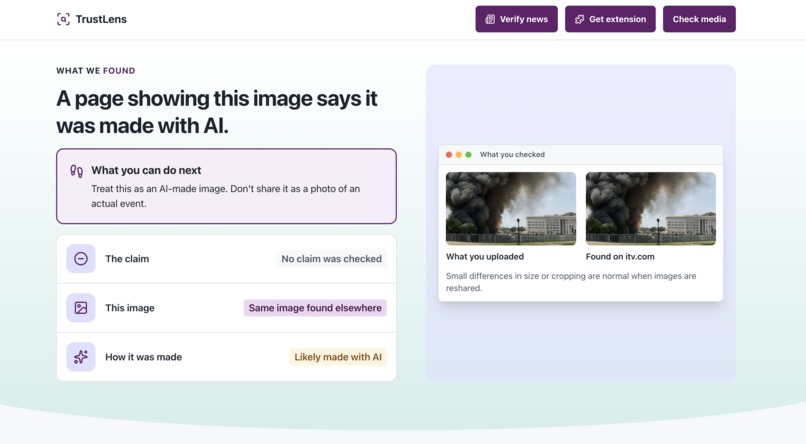Click the sparkles icon for How it was made
This screenshot has height=444, width=806.
coord(81,357)
